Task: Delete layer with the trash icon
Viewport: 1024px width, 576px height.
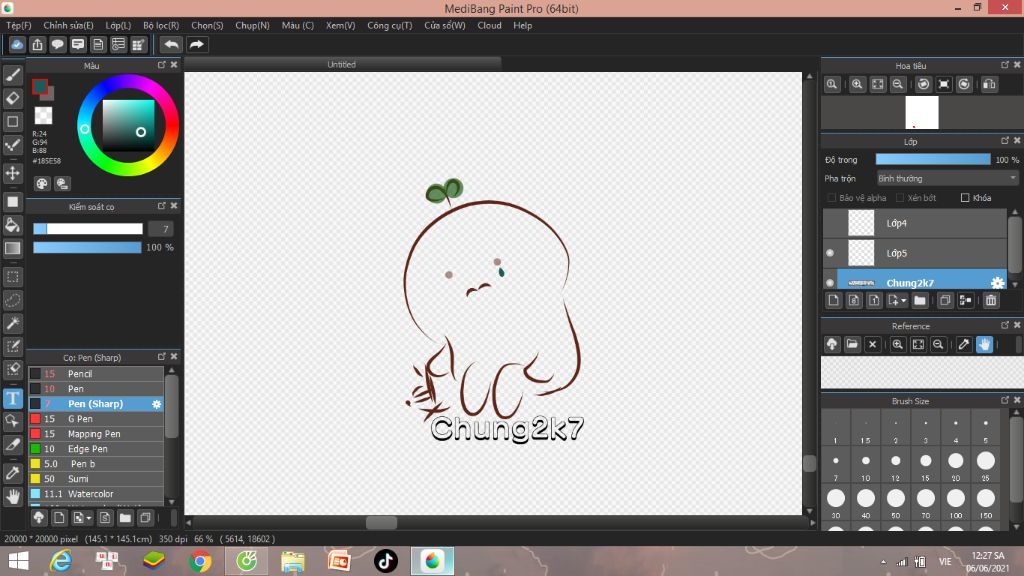Action: 991,300
